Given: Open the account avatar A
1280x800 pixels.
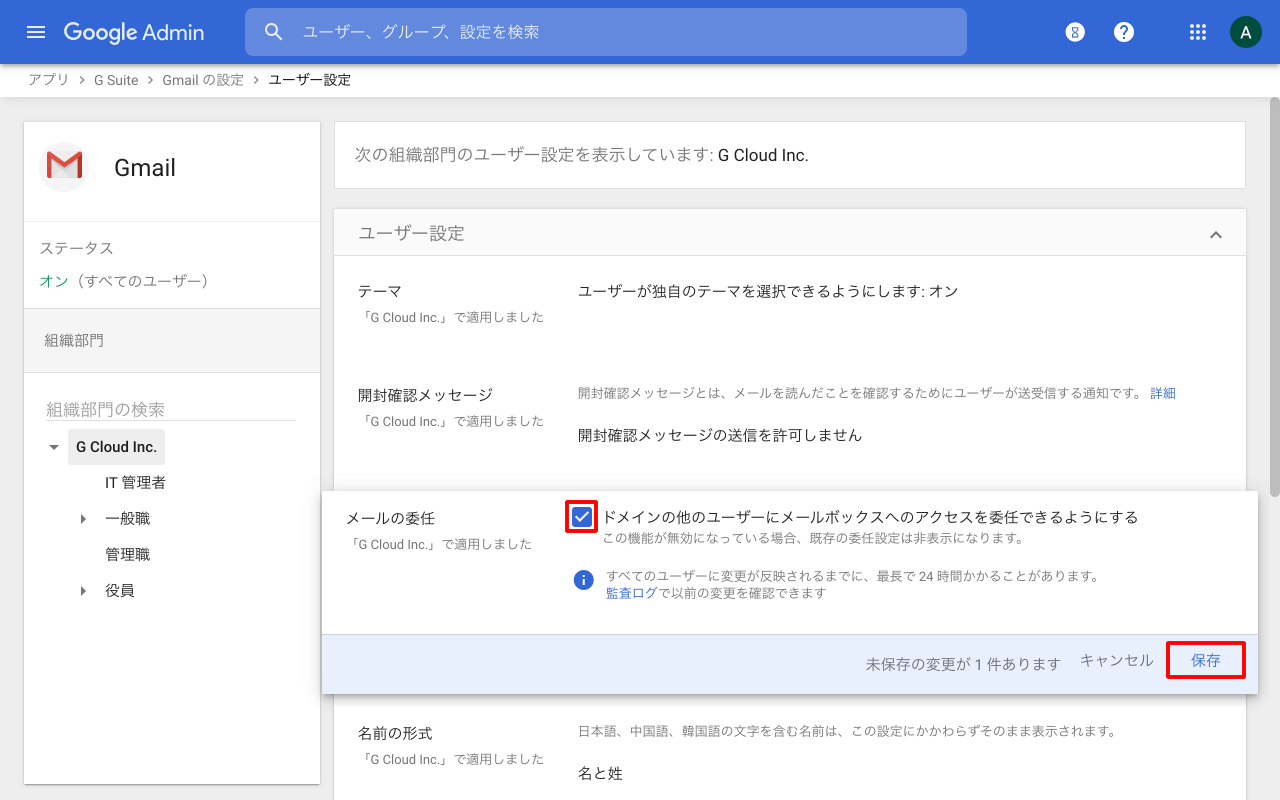Looking at the screenshot, I should coord(1245,32).
